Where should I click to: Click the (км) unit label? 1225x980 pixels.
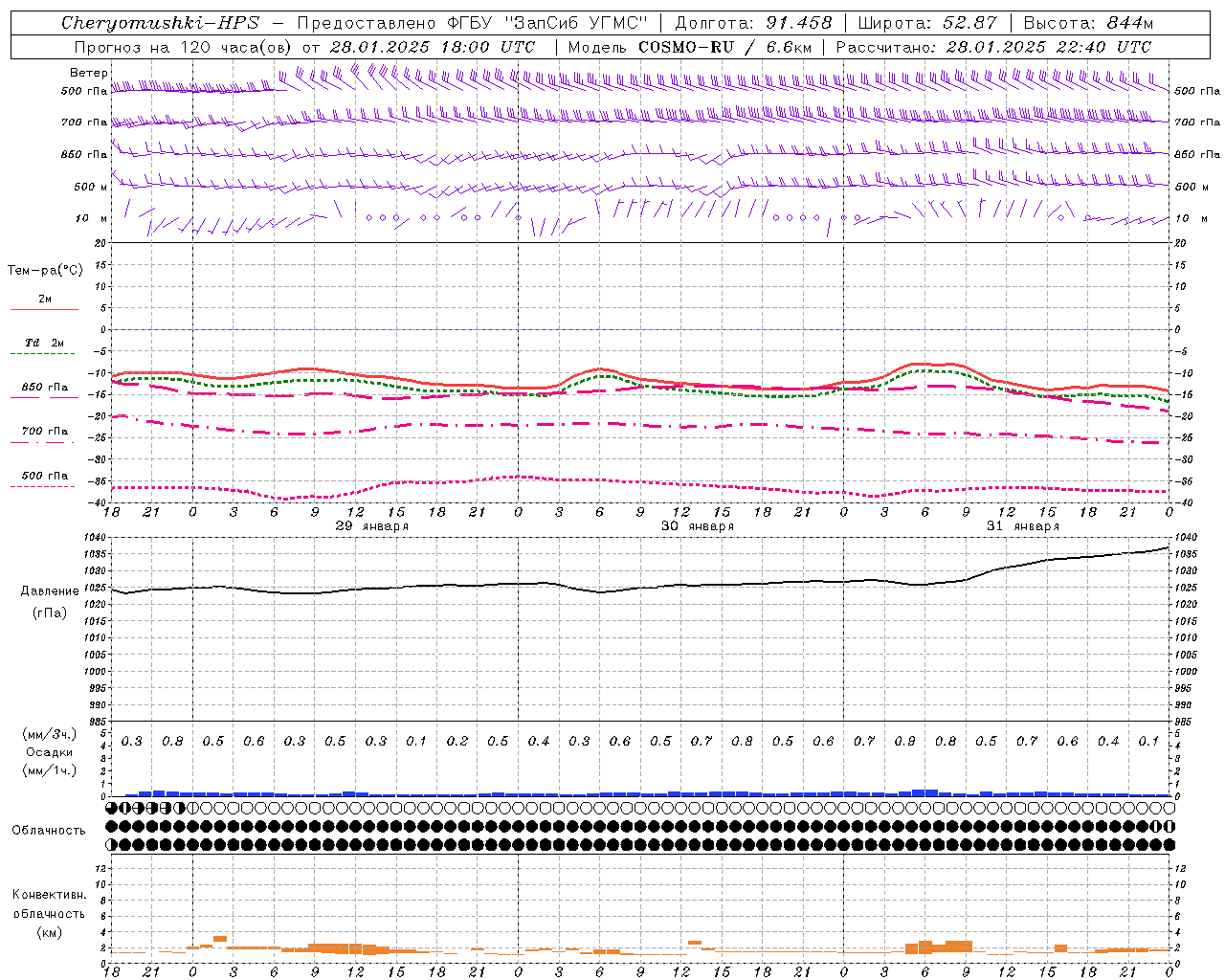(50, 932)
